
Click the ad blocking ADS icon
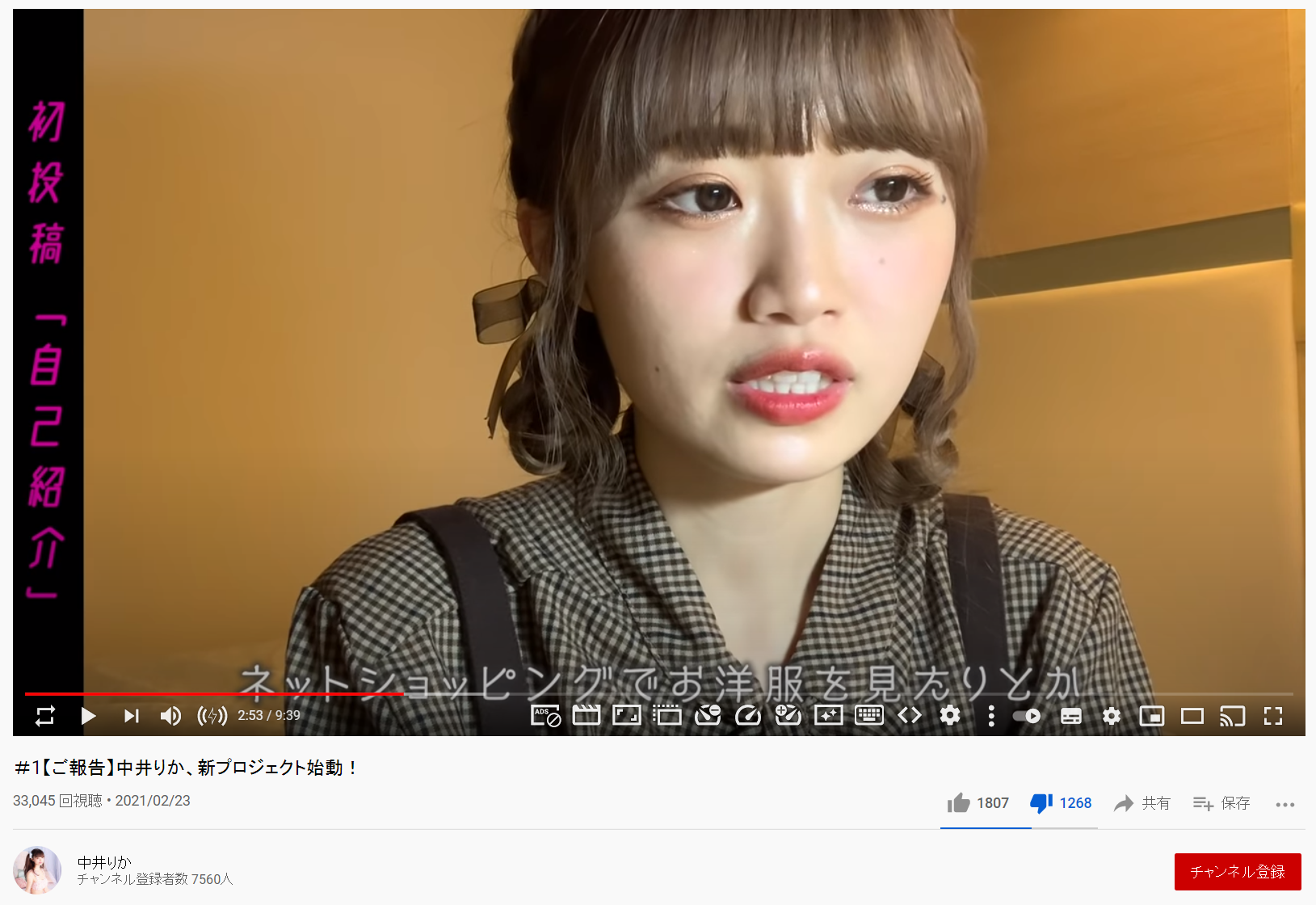[546, 715]
